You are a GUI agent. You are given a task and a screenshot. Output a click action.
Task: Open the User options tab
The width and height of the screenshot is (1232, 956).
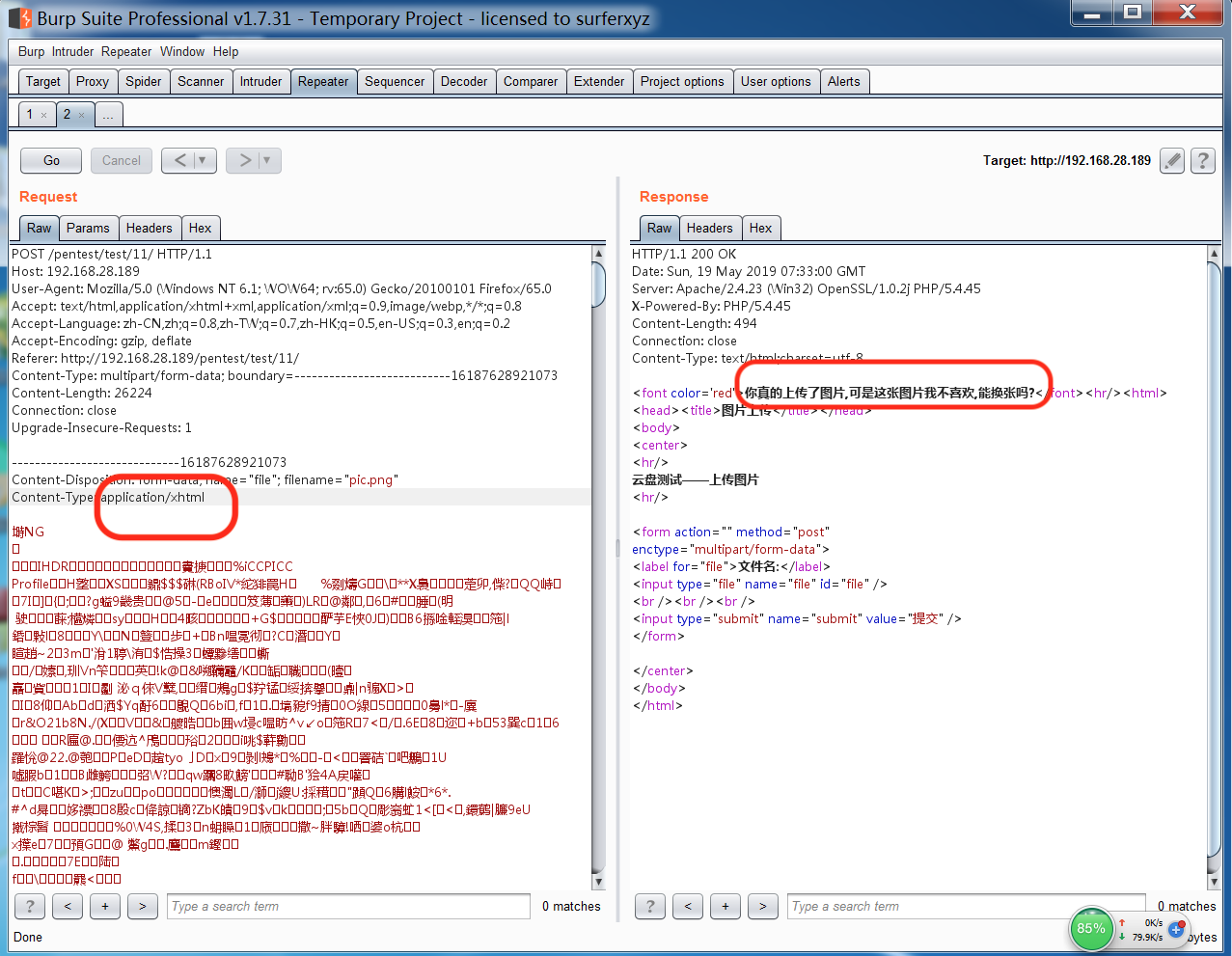coord(776,81)
